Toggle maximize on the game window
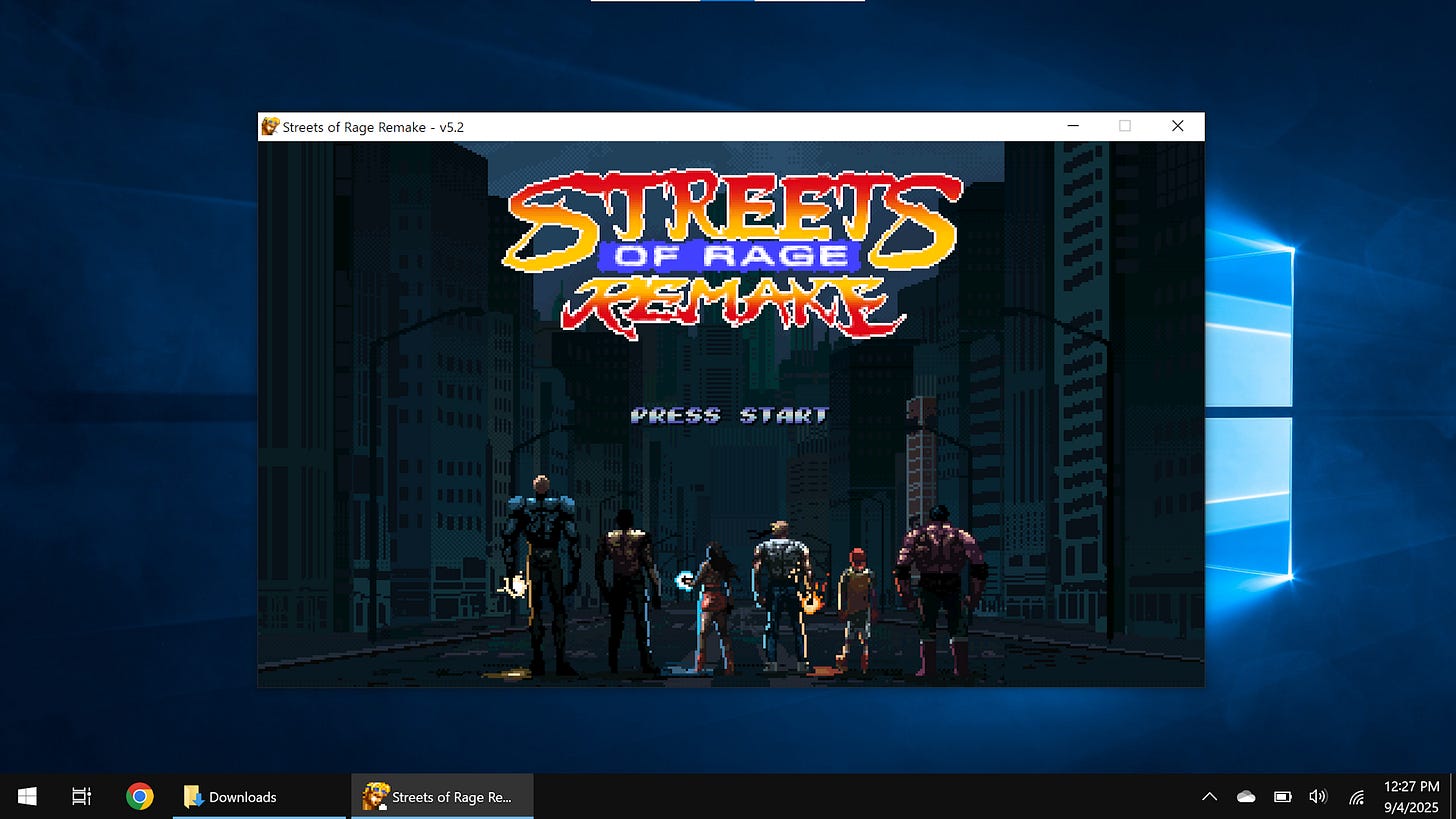This screenshot has width=1456, height=819. point(1124,126)
